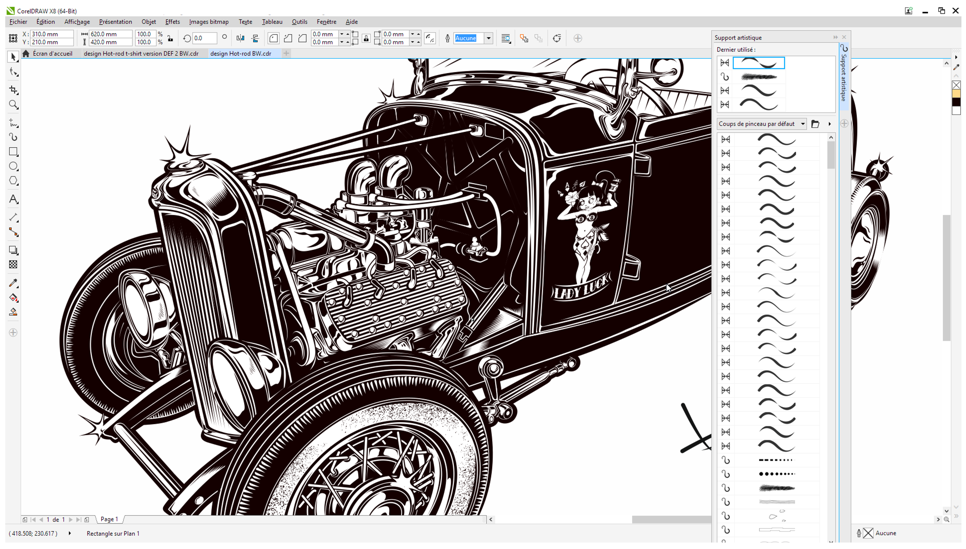
Task: Click Mirror vertically icon in property bar
Action: (254, 38)
